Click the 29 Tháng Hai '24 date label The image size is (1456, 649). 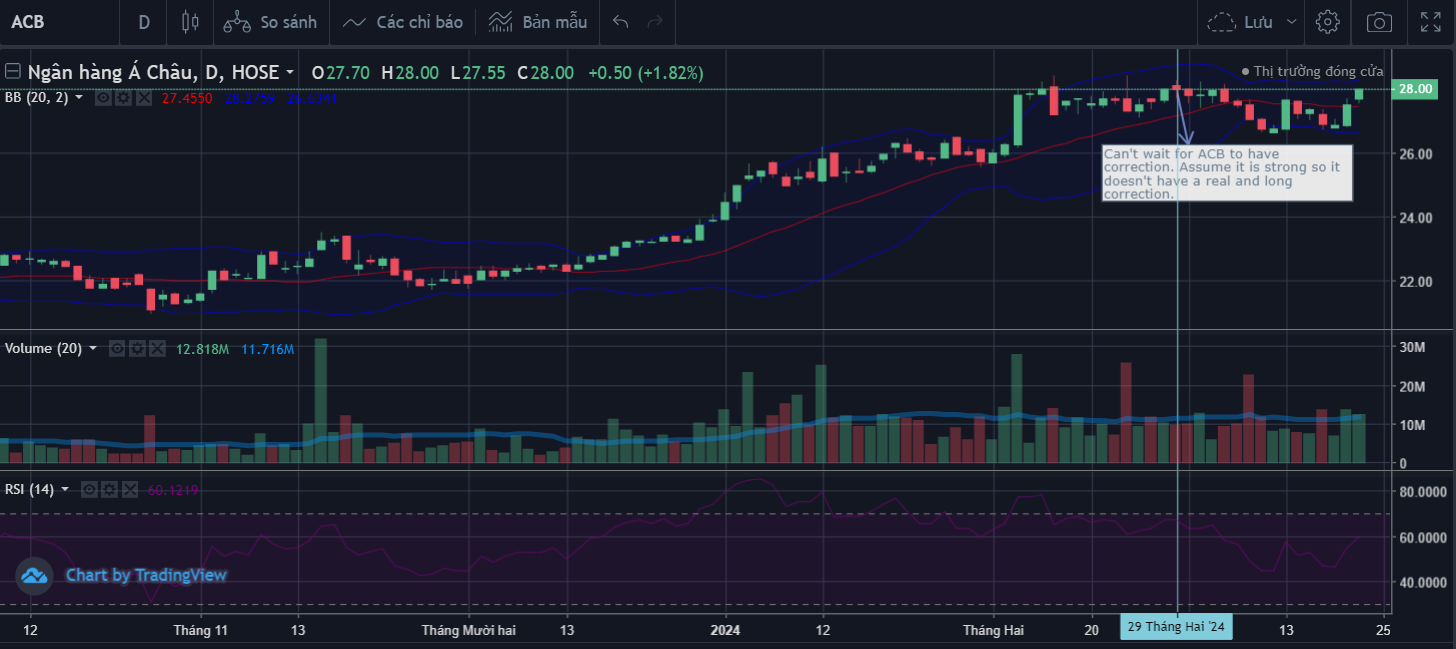tap(1176, 627)
